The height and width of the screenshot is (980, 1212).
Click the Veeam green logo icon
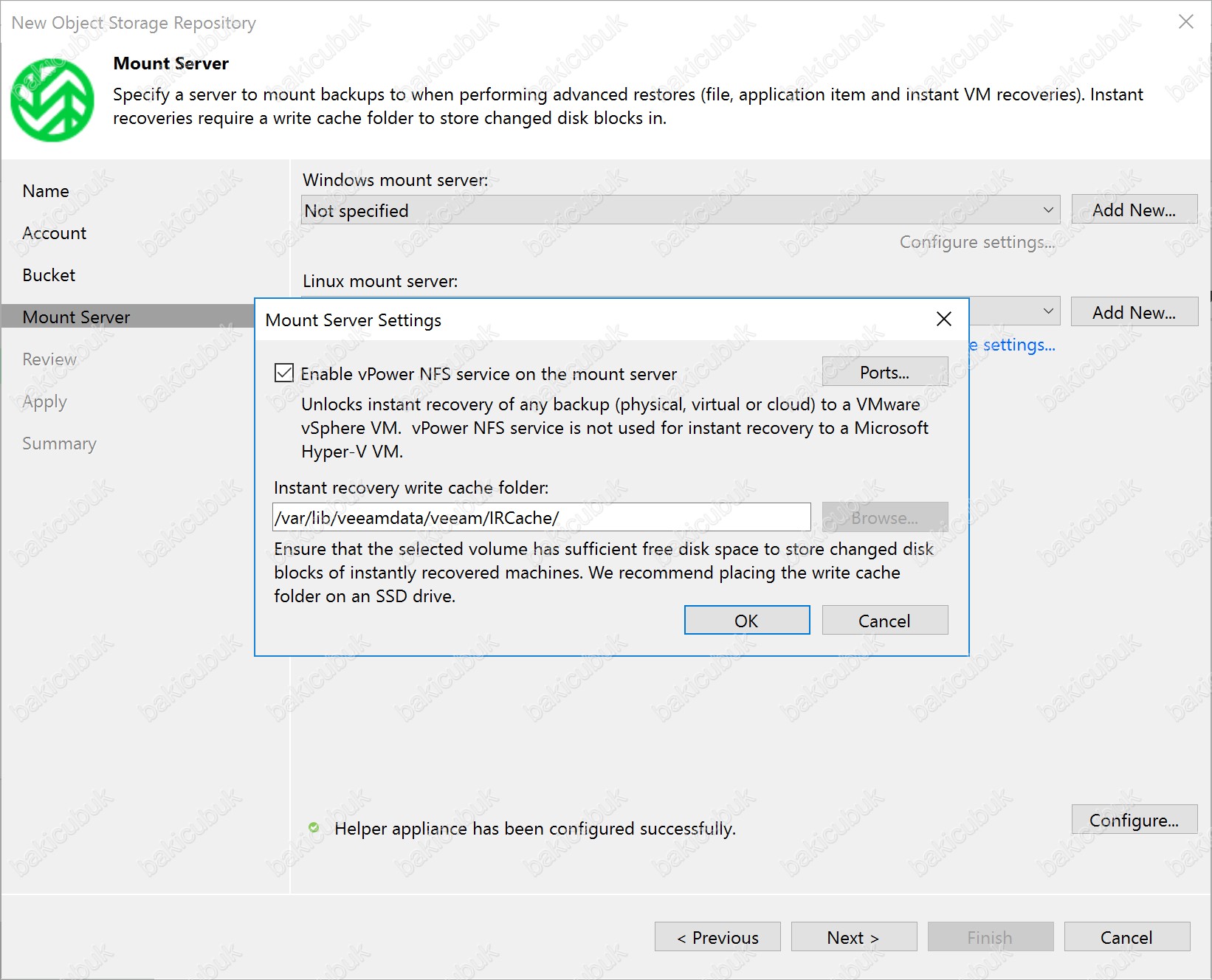(x=52, y=100)
